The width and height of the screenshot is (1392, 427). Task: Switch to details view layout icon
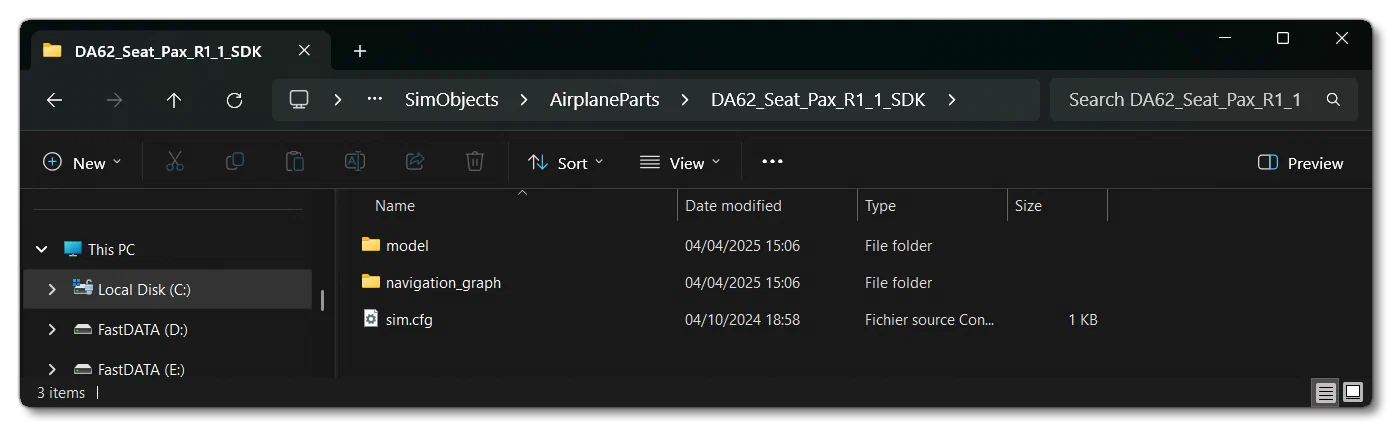point(1326,392)
